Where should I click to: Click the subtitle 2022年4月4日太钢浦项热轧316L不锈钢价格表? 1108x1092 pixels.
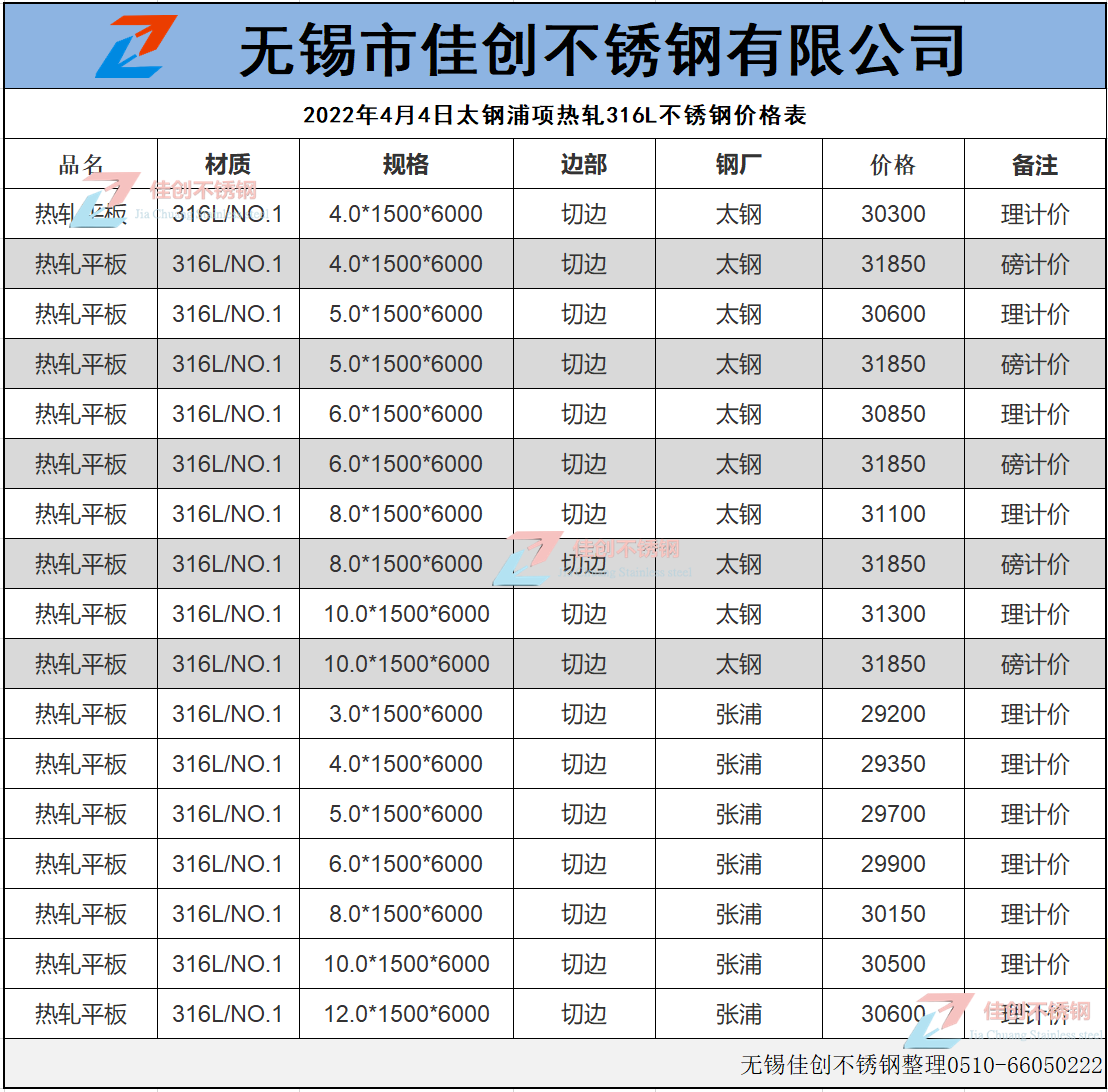pos(555,115)
